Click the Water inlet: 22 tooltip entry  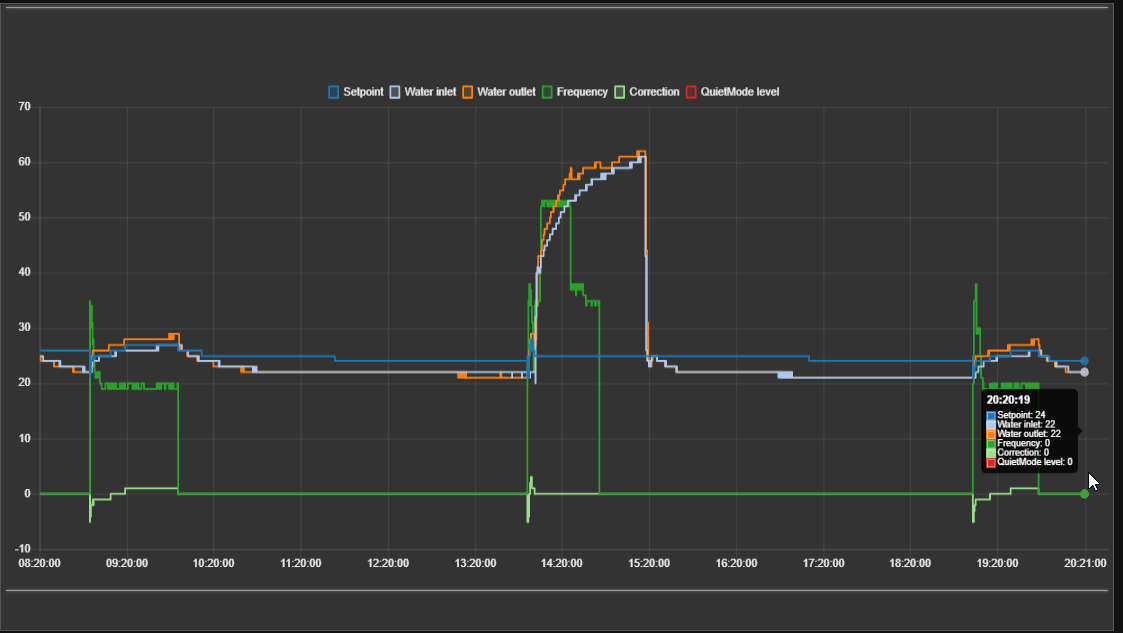click(1025, 424)
